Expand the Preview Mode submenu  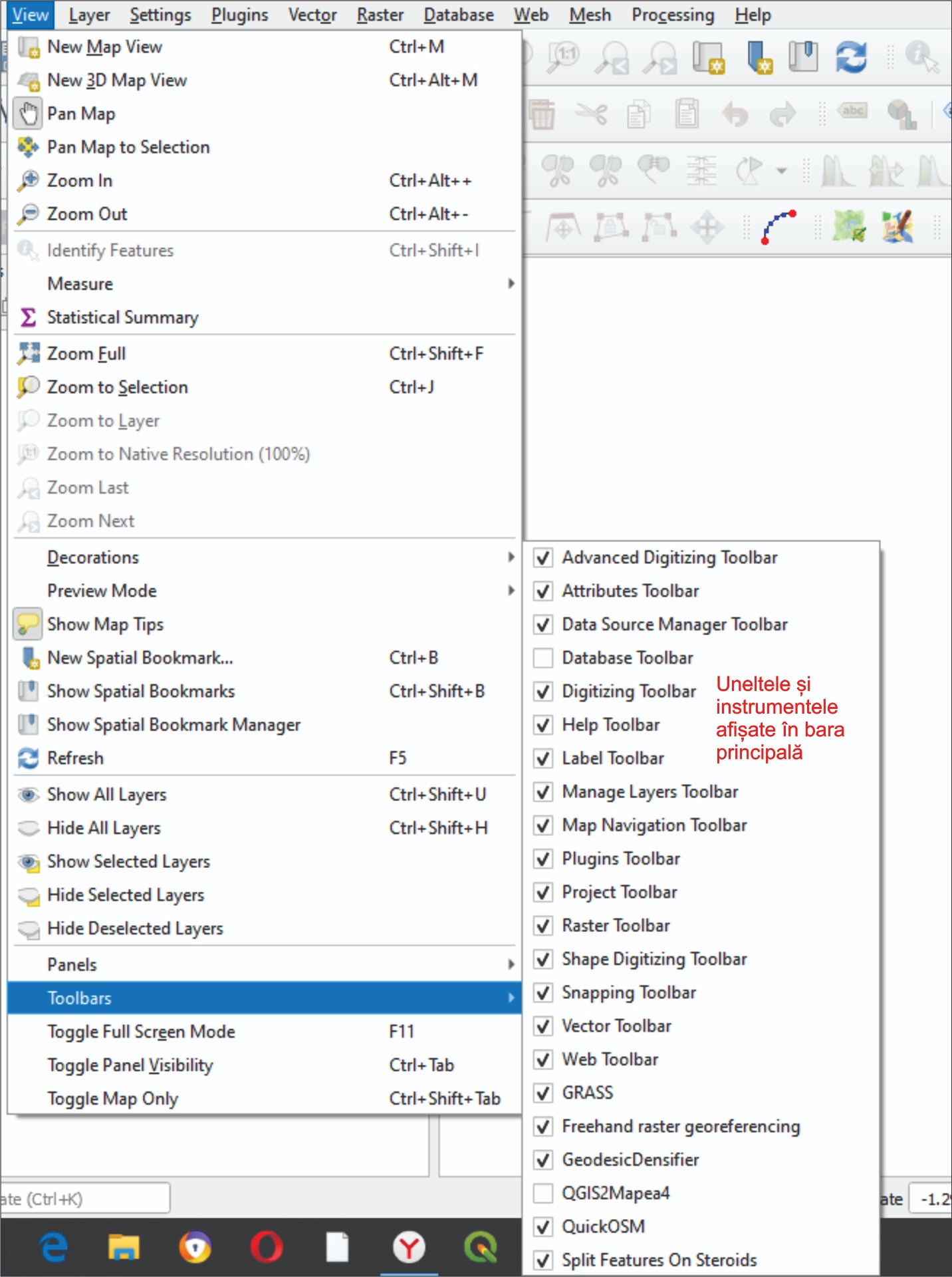264,591
